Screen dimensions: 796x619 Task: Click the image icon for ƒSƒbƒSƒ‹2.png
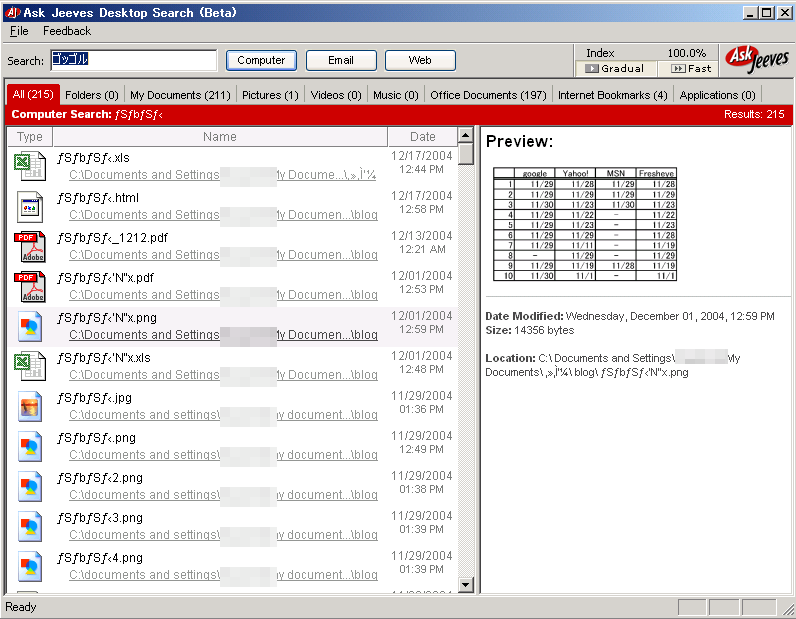coord(30,487)
